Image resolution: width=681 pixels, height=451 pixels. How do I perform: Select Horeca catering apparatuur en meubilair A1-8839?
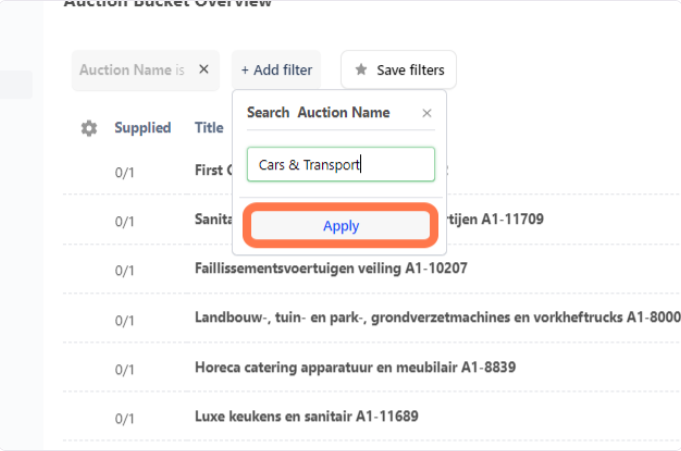(x=355, y=367)
